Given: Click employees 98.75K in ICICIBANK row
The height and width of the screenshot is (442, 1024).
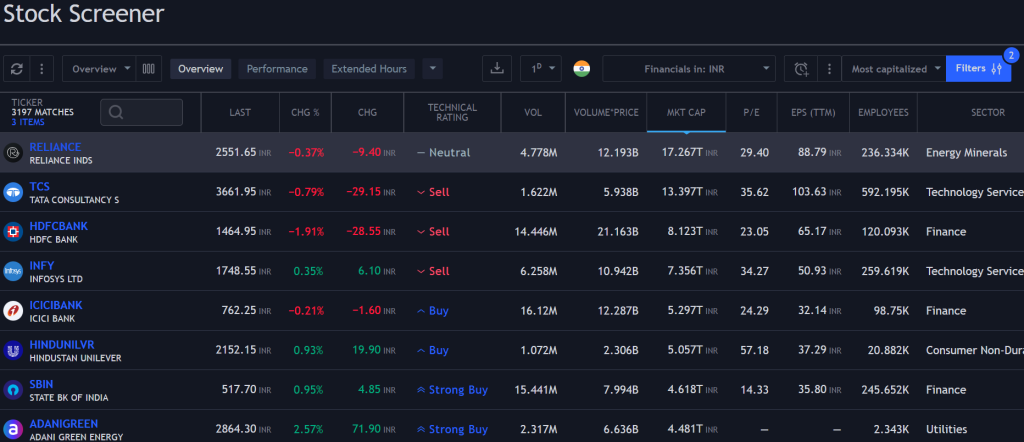Looking at the screenshot, I should tap(889, 311).
